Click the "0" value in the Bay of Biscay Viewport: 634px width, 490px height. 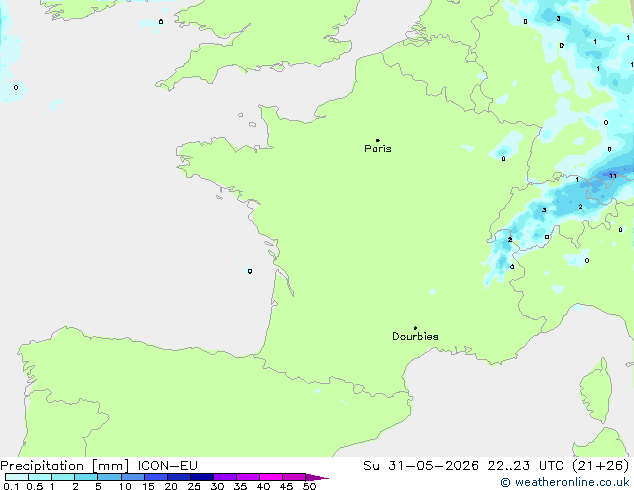pos(250,271)
